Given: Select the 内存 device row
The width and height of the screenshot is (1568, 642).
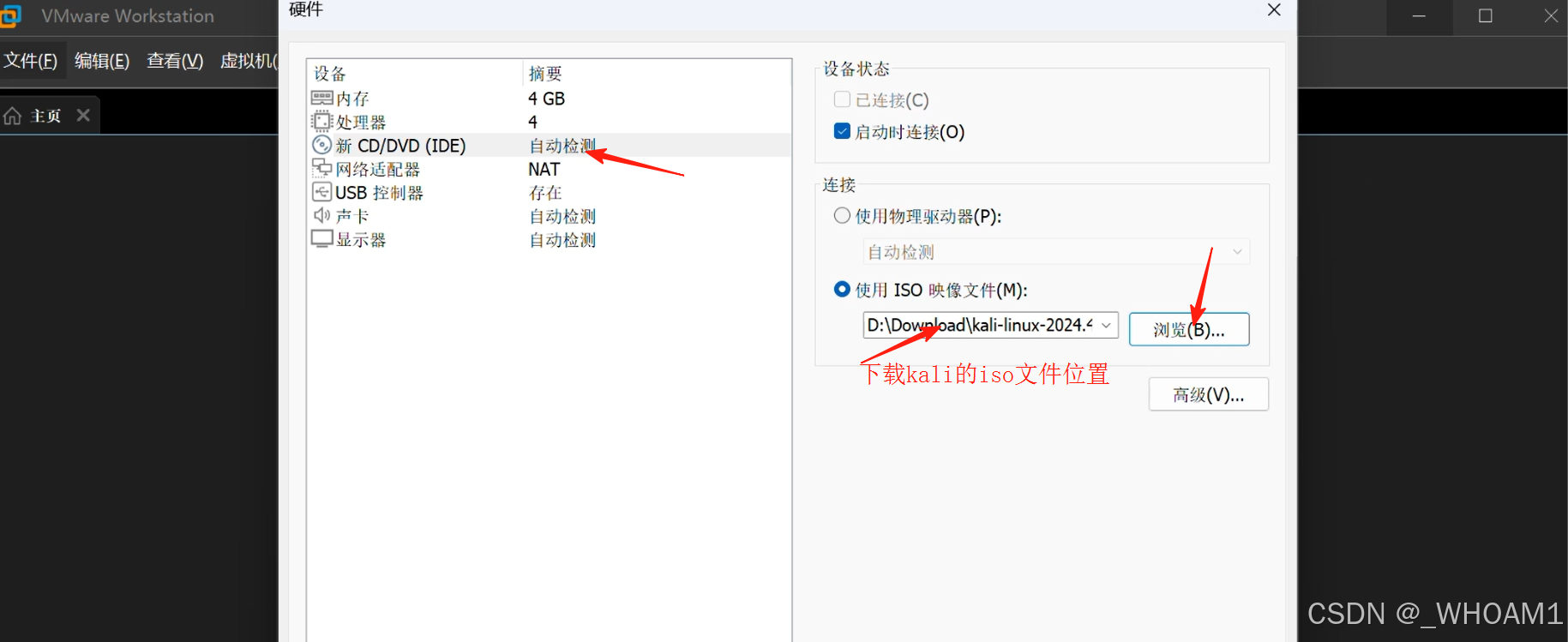Looking at the screenshot, I should pyautogui.click(x=549, y=99).
